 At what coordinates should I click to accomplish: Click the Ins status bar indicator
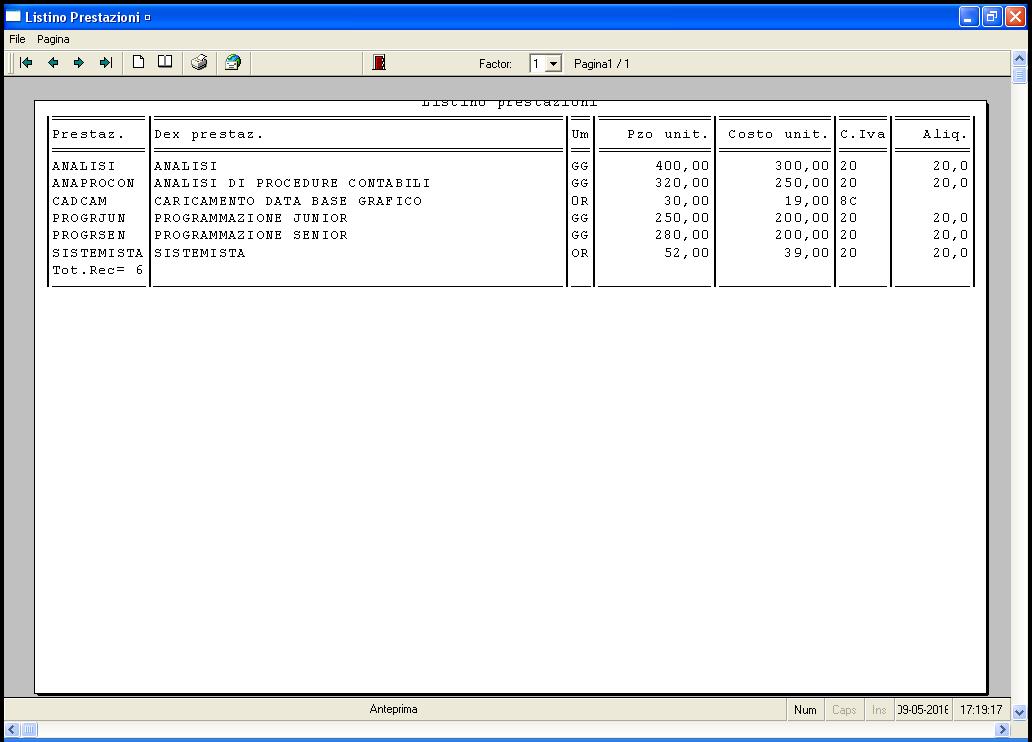coord(879,710)
